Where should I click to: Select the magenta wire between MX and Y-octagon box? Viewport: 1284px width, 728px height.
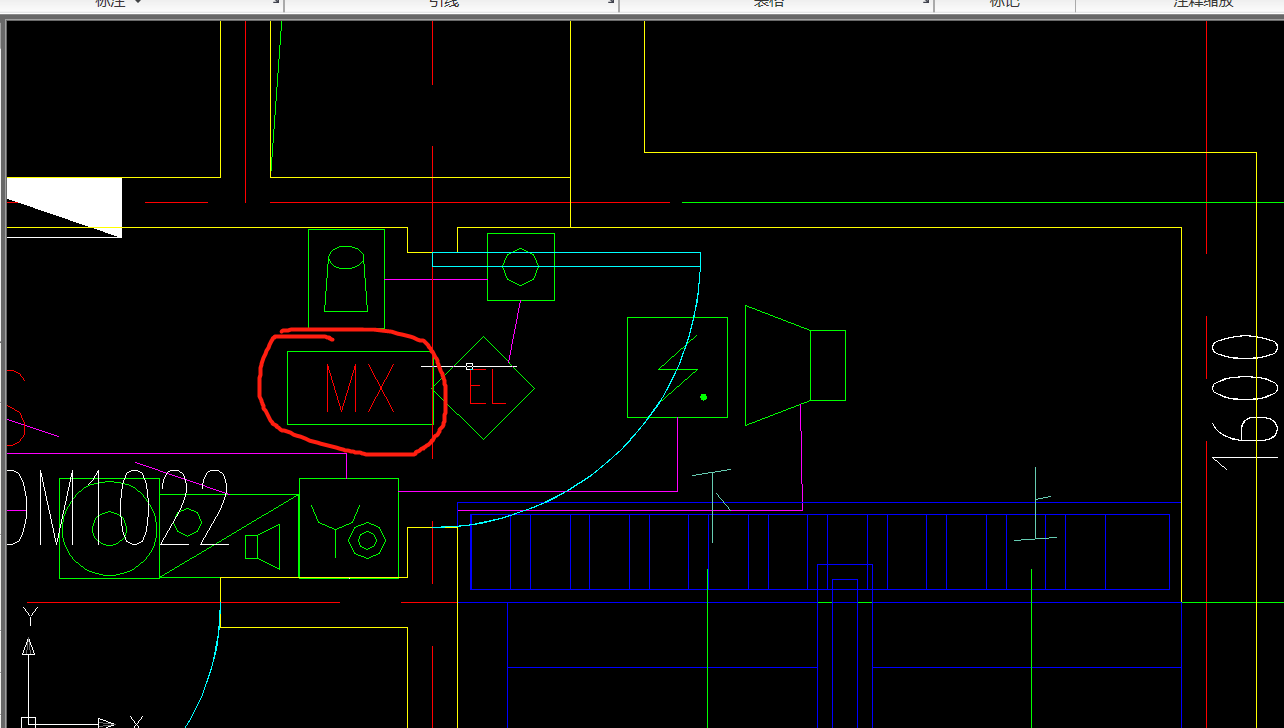pyautogui.click(x=346, y=466)
